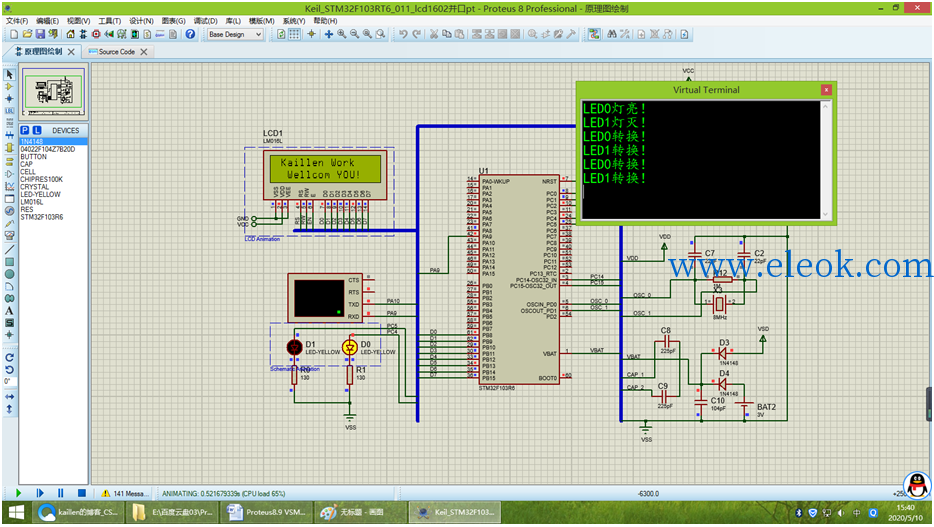Zoom out using the magnifier minus icon
Viewport: 934px width, 527px height.
point(354,35)
